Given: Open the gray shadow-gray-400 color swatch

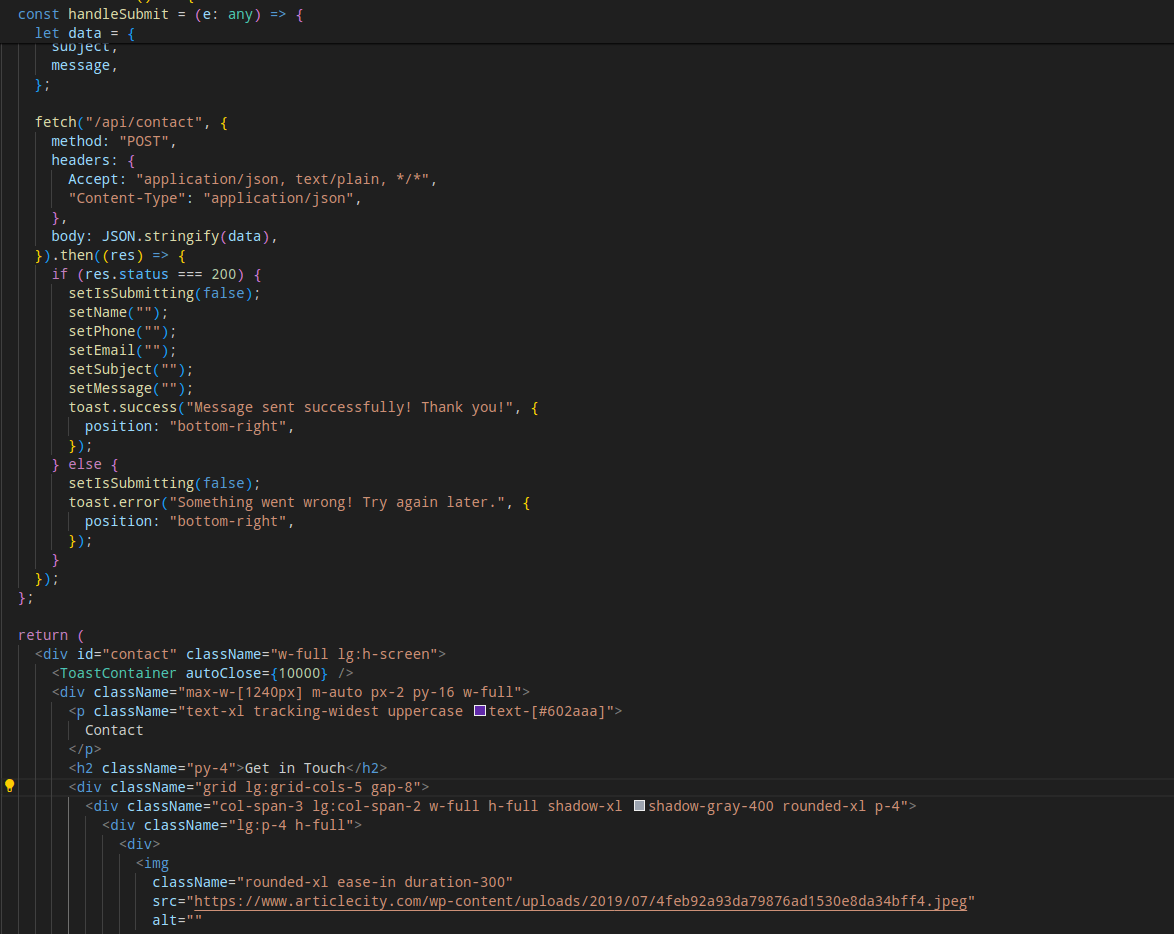Looking at the screenshot, I should click(x=640, y=806).
